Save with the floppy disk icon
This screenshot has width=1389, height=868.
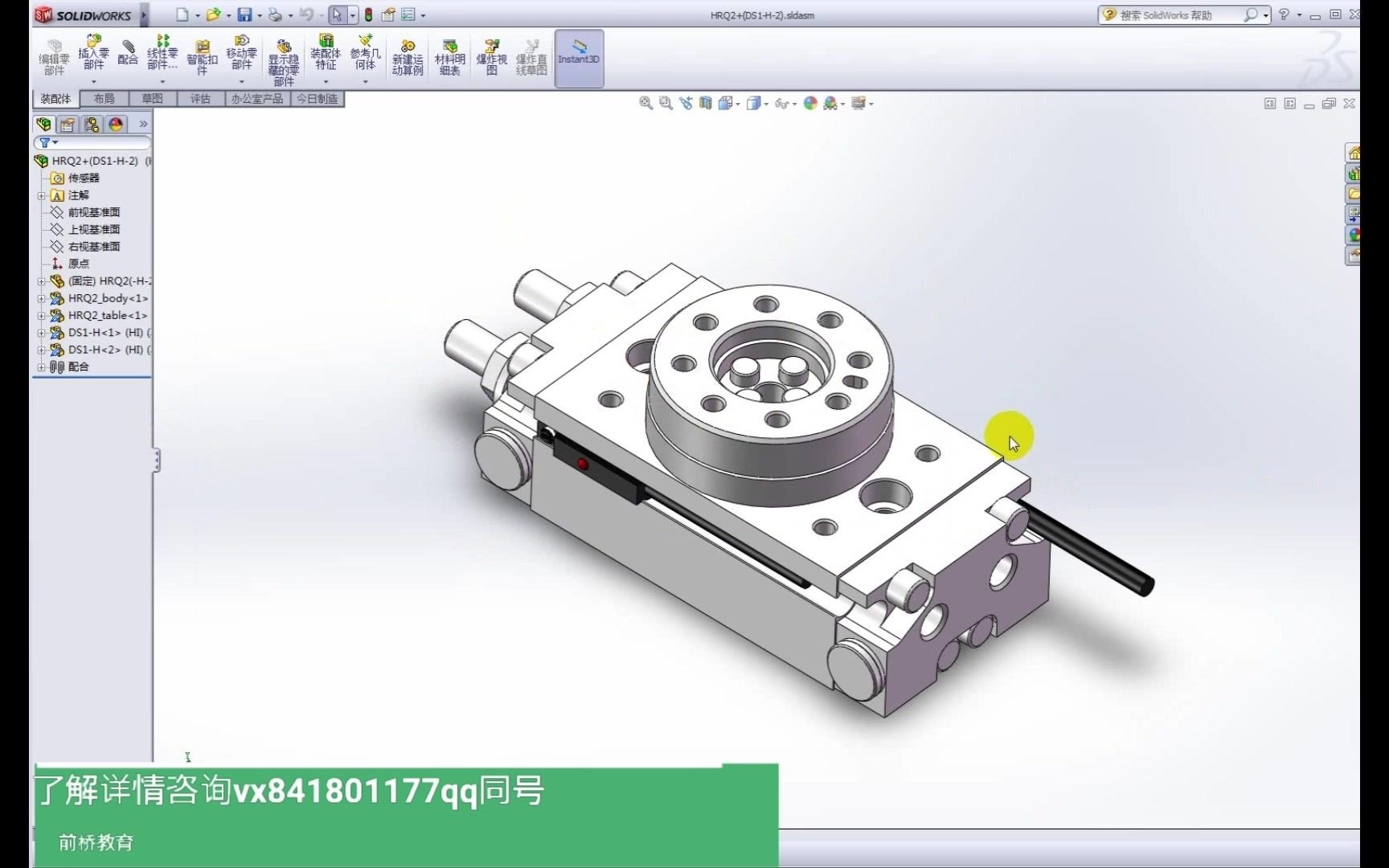coord(244,14)
